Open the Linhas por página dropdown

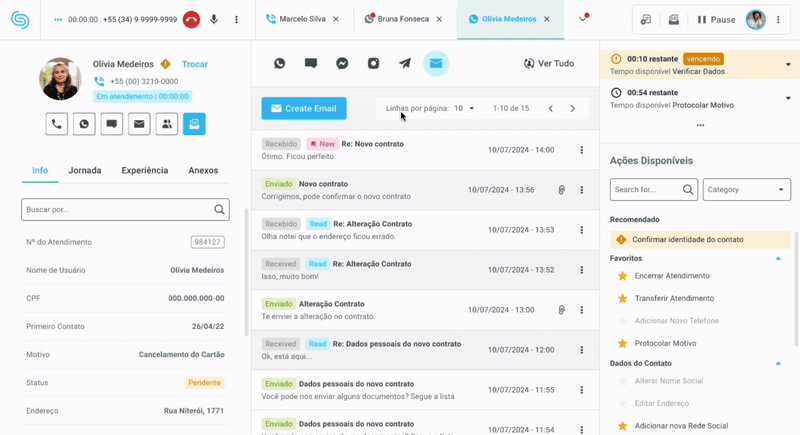[x=465, y=108]
